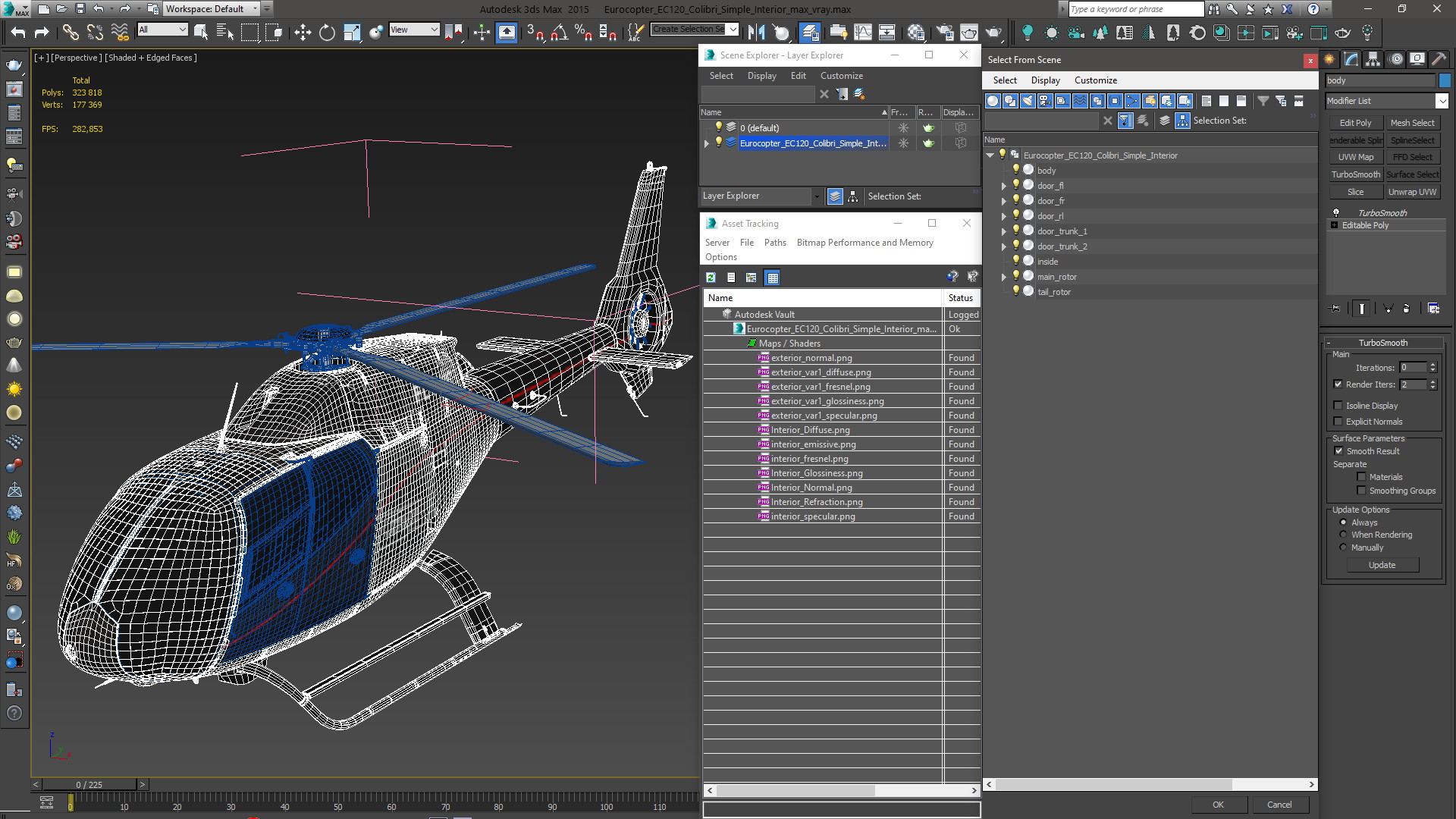Image resolution: width=1456 pixels, height=819 pixels.
Task: Click the Refresh icon in Asset Tracking
Action: (x=711, y=278)
